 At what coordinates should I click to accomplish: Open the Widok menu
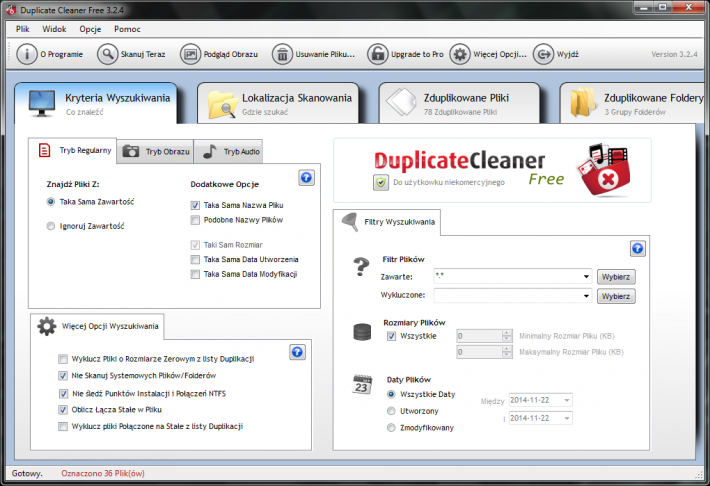[x=54, y=29]
